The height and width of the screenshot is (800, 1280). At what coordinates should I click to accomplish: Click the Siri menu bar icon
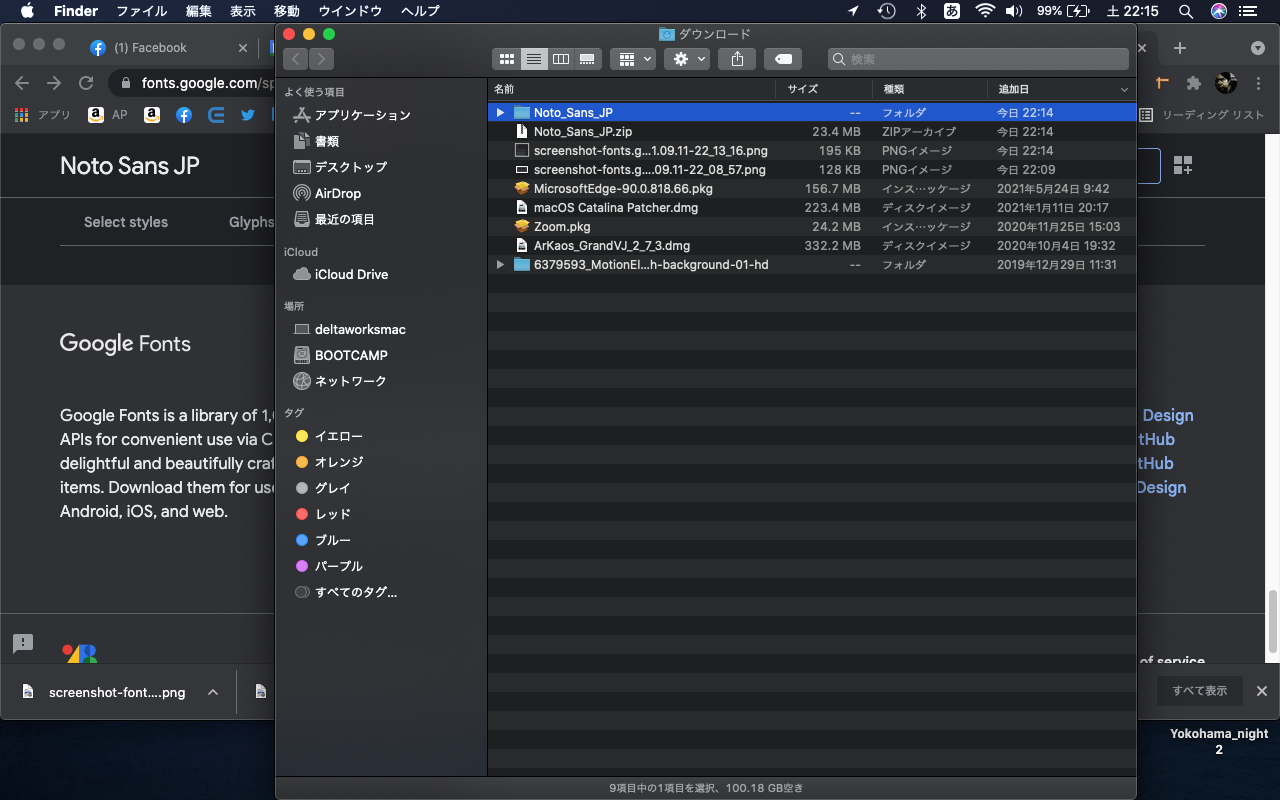point(1219,11)
